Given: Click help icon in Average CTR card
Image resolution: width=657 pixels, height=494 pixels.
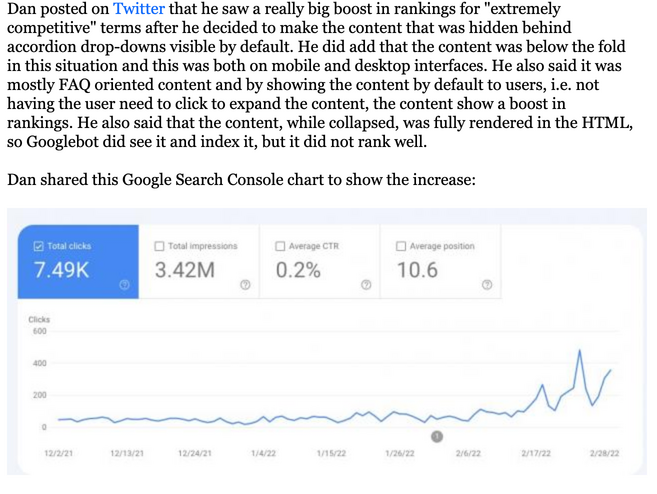Looking at the screenshot, I should coord(366,285).
